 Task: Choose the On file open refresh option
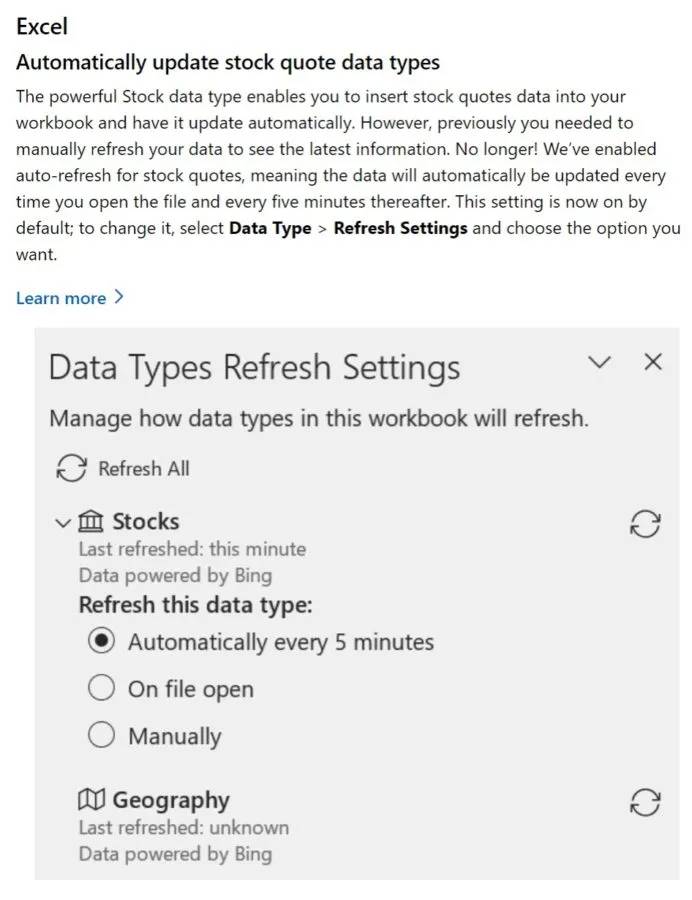(100, 688)
